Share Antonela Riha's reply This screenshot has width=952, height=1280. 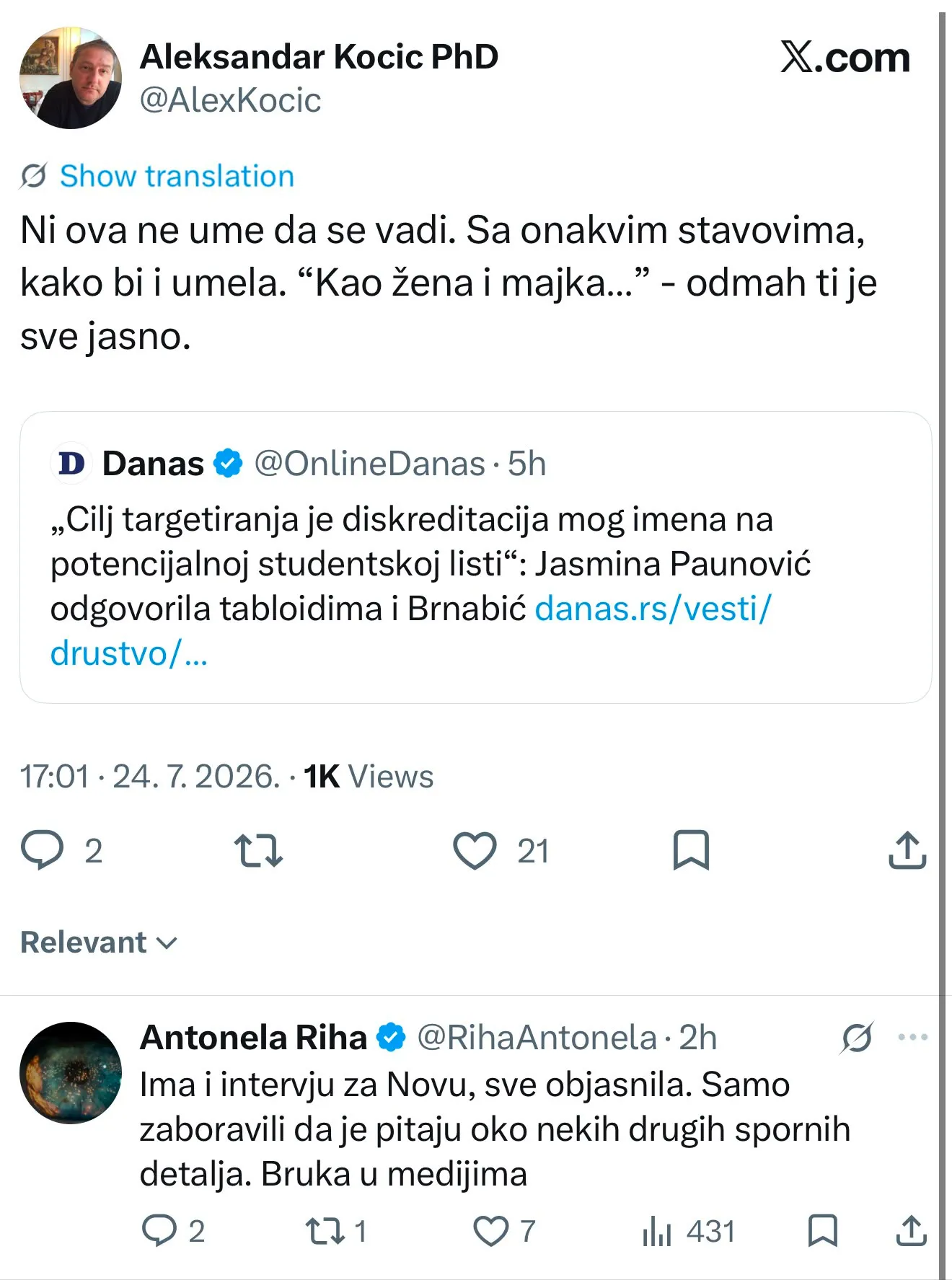coord(911,1230)
